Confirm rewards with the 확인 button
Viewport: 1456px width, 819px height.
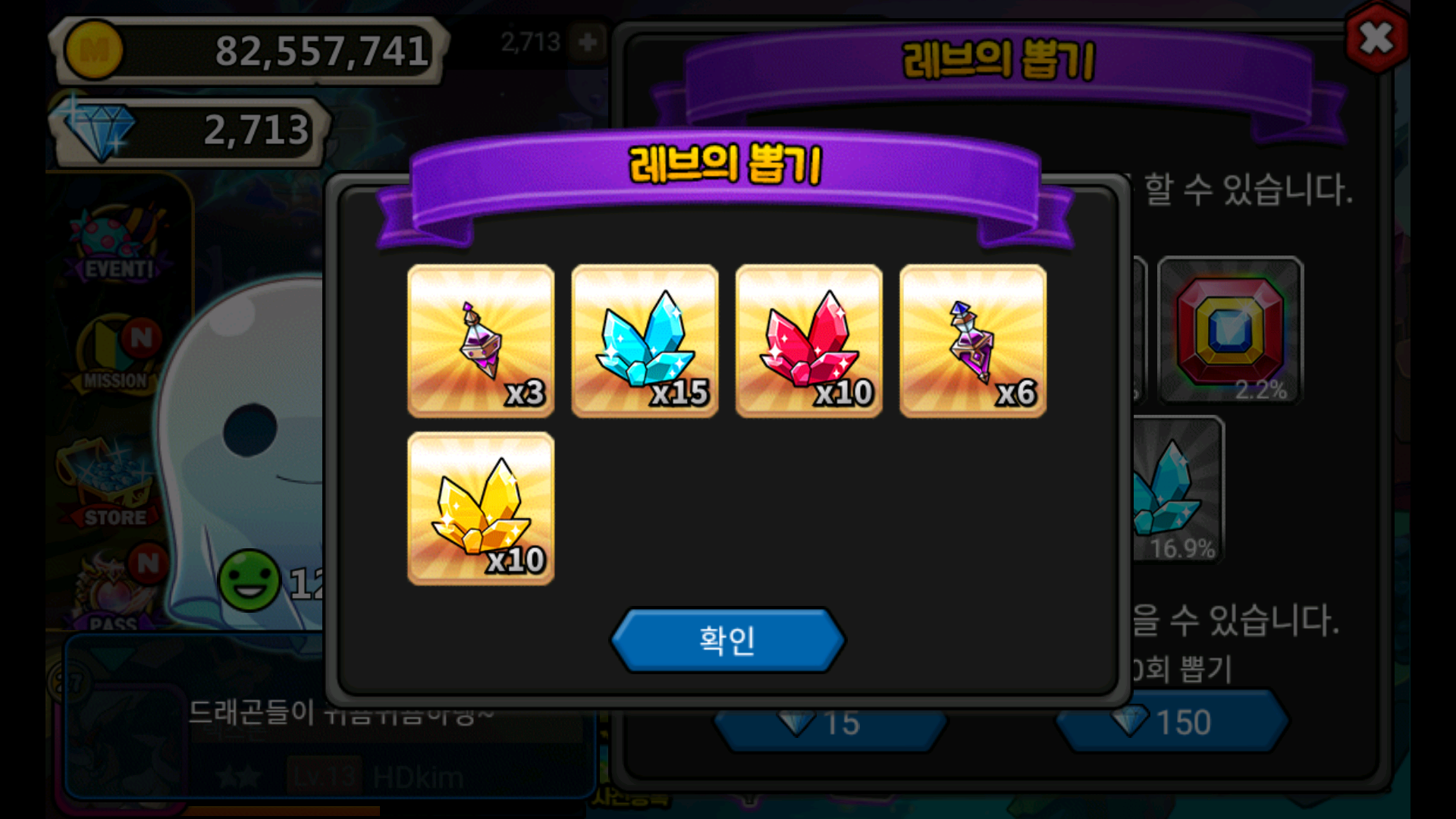point(727,640)
